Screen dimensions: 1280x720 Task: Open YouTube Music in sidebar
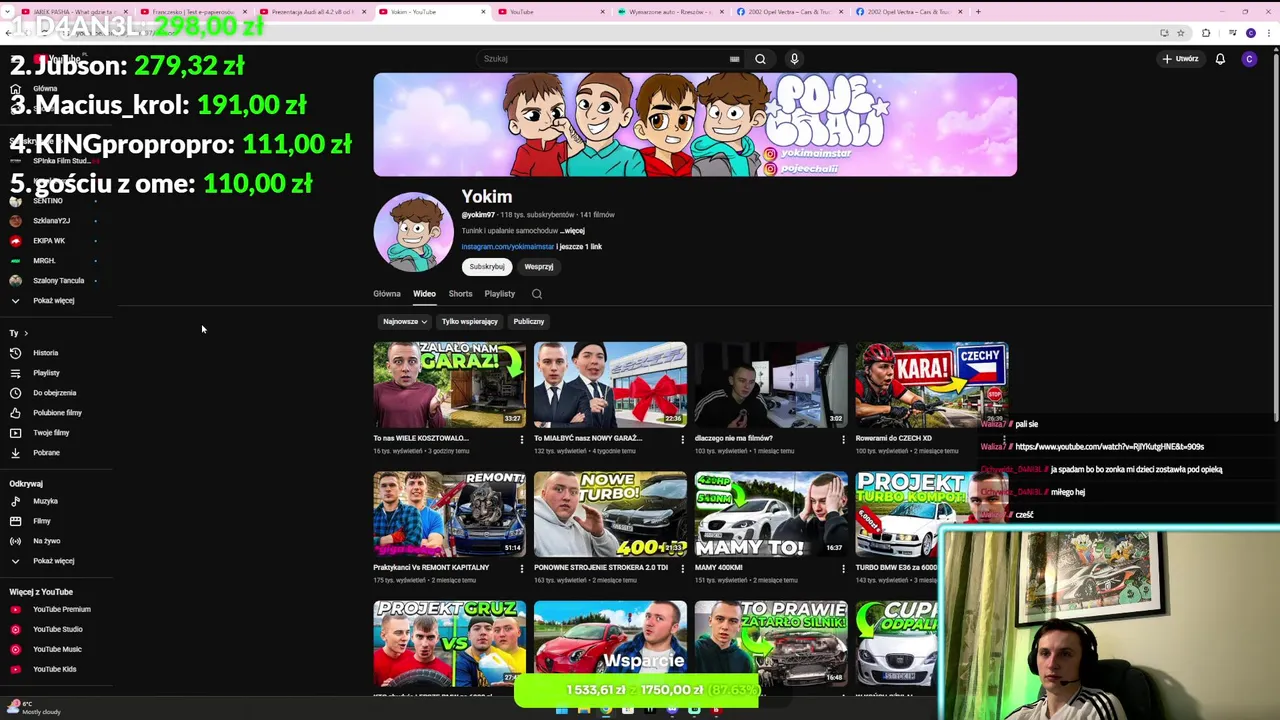[x=57, y=649]
